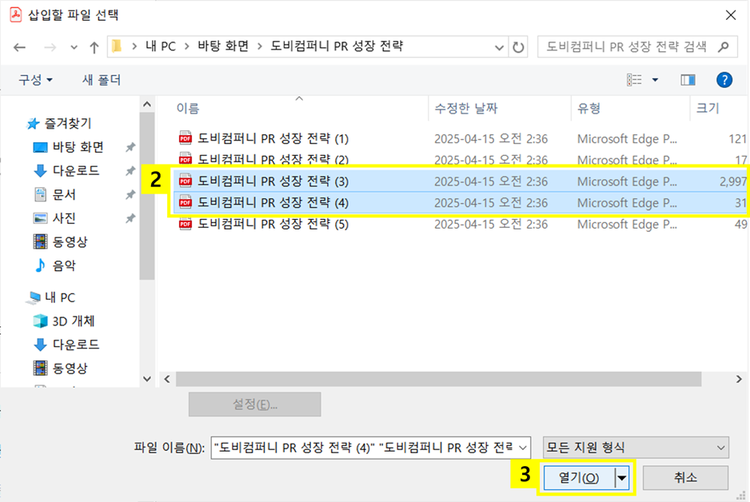This screenshot has width=750, height=502.
Task: Click PDF icon of file (5)
Action: (185, 224)
